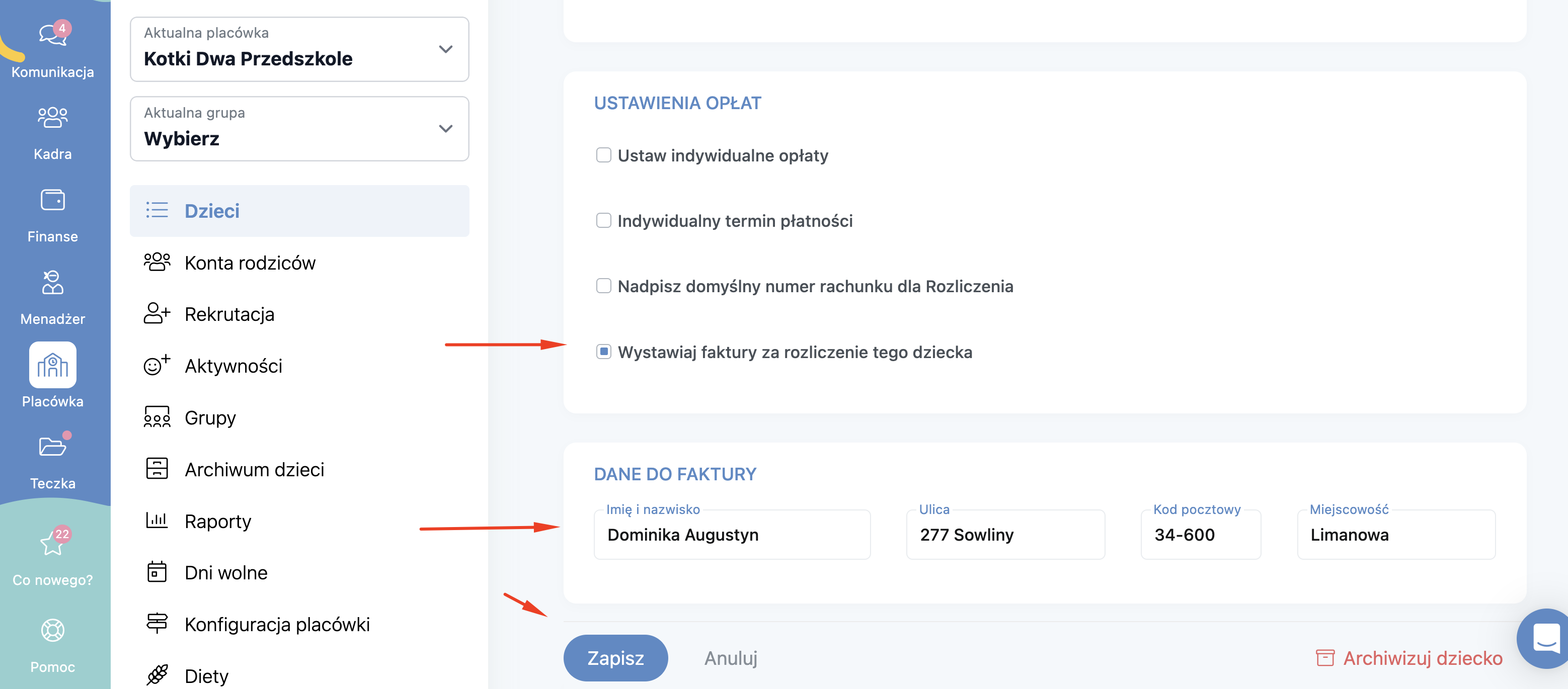Screen dimensions: 1568x689
Task: Click the Raporty chart icon
Action: point(157,520)
